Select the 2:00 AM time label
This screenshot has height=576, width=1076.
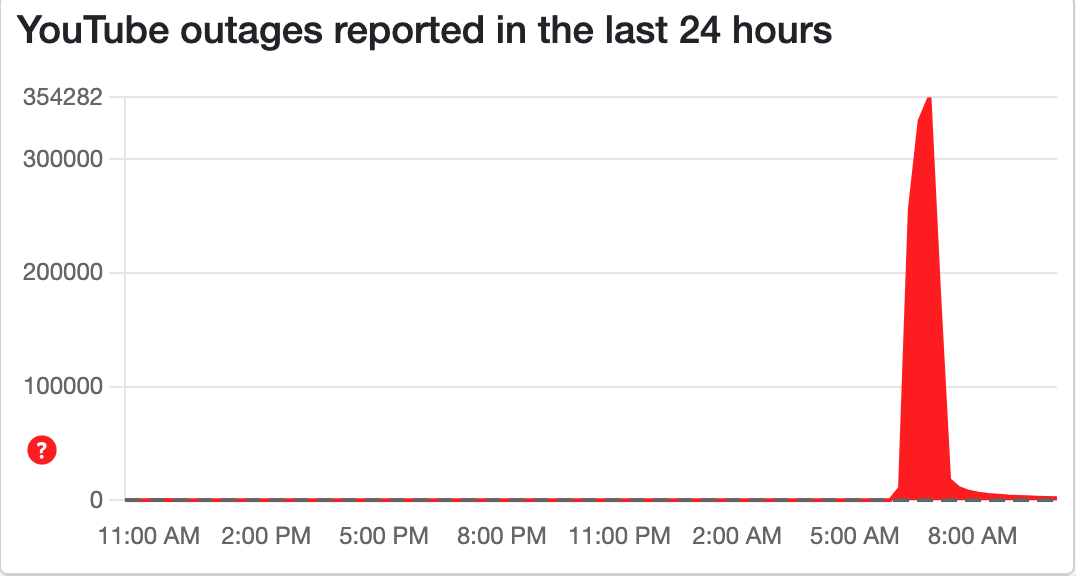click(737, 537)
